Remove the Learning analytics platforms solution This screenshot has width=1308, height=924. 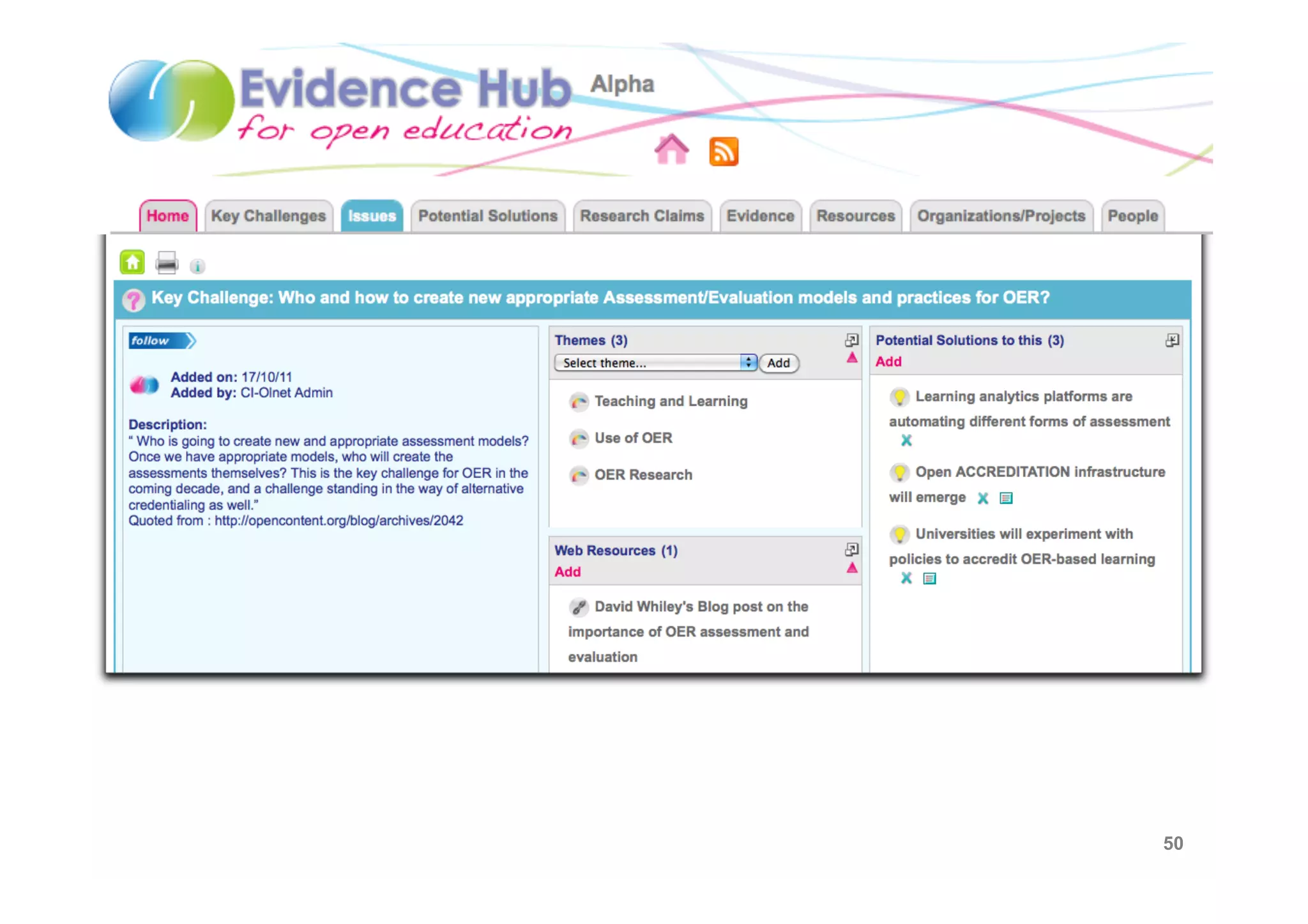[x=906, y=441]
